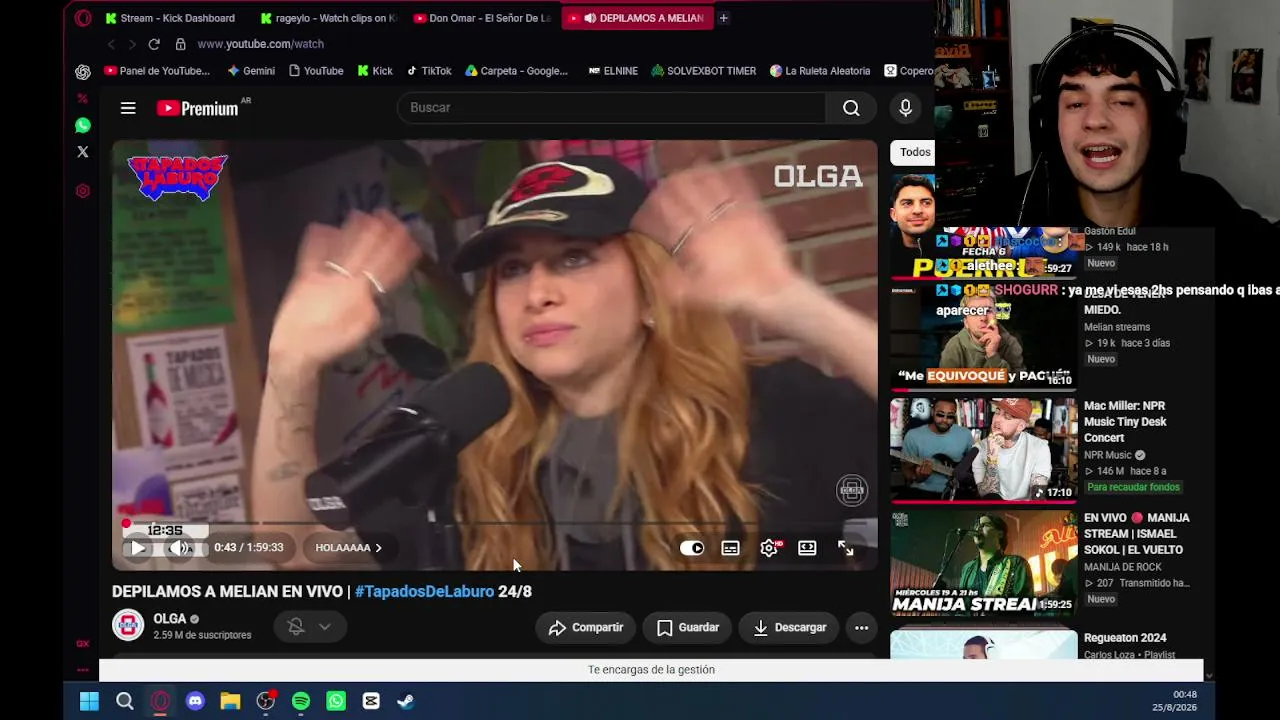
Task: Open the Carpeta - Google bookmark
Action: coord(516,71)
